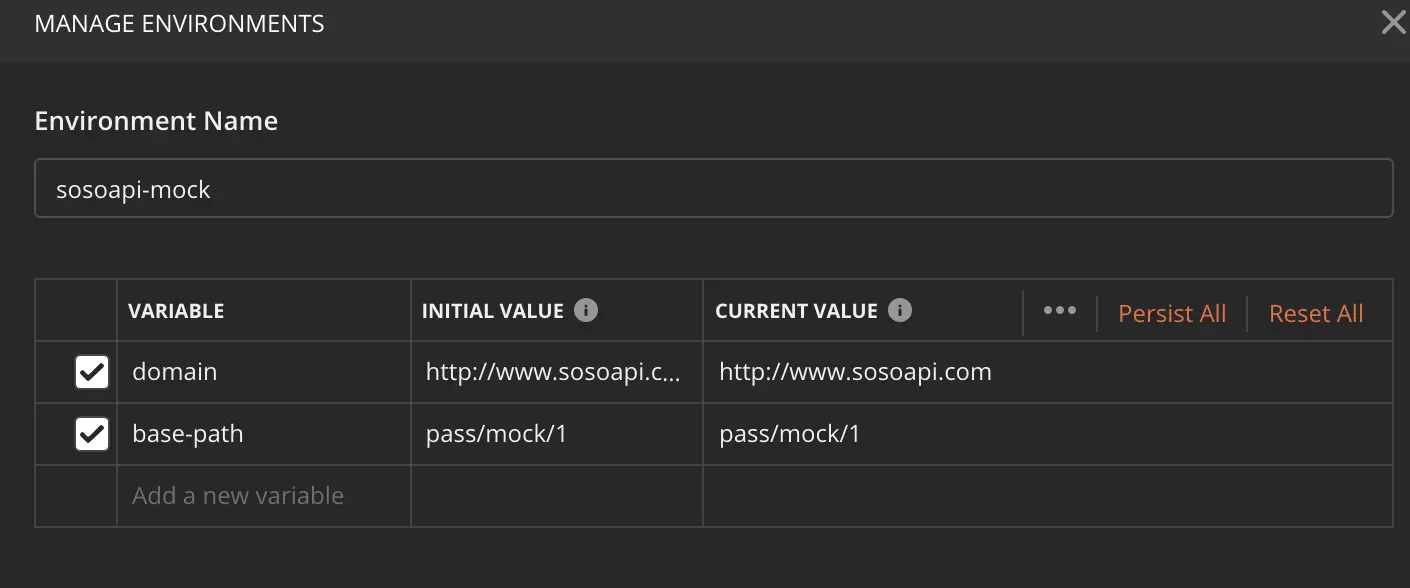Click the Current Value info icon

coord(900,311)
